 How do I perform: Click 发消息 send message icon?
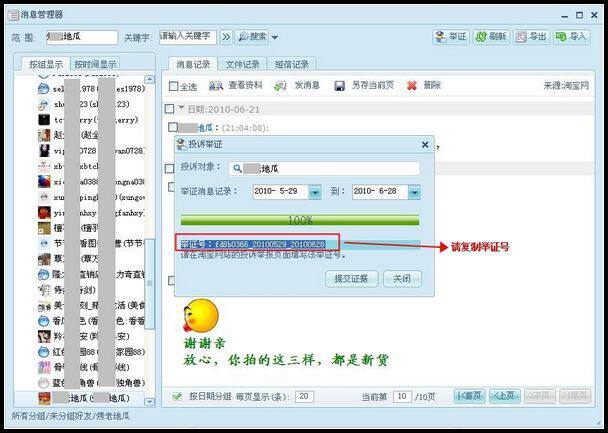click(282, 86)
